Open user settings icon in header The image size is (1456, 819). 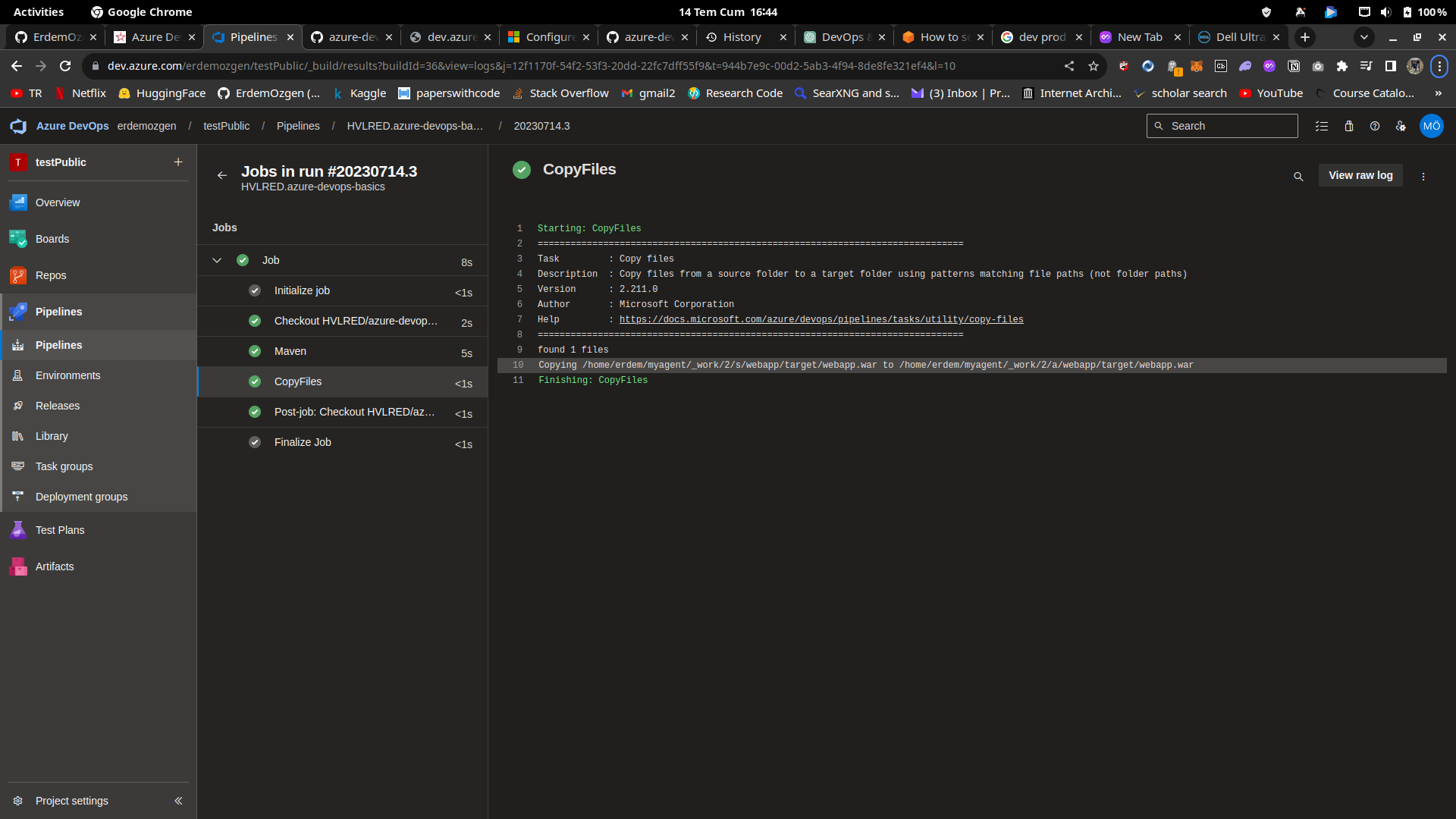(1401, 126)
